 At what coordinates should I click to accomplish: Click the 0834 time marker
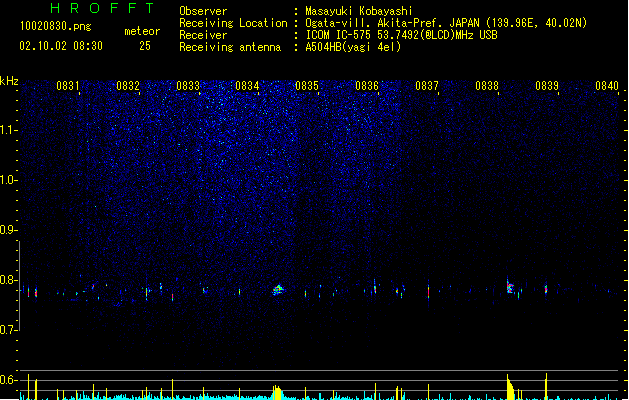pos(248,86)
